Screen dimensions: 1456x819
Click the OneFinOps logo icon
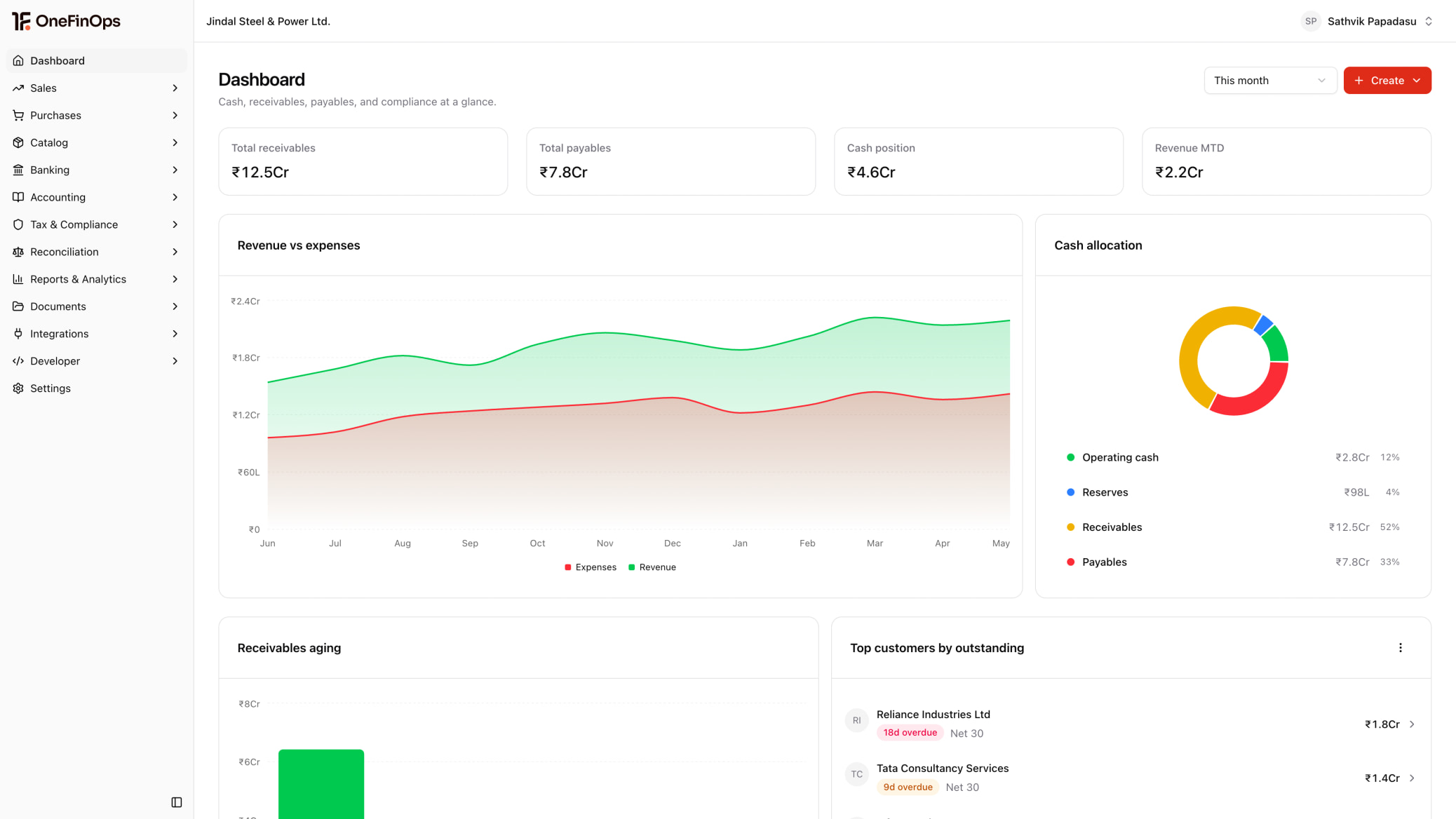coord(21,21)
